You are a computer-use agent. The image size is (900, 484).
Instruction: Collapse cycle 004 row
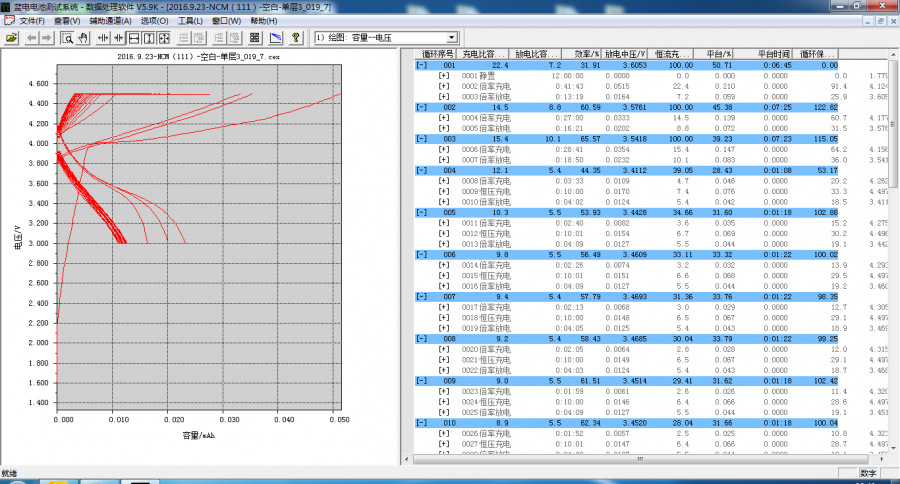point(422,171)
